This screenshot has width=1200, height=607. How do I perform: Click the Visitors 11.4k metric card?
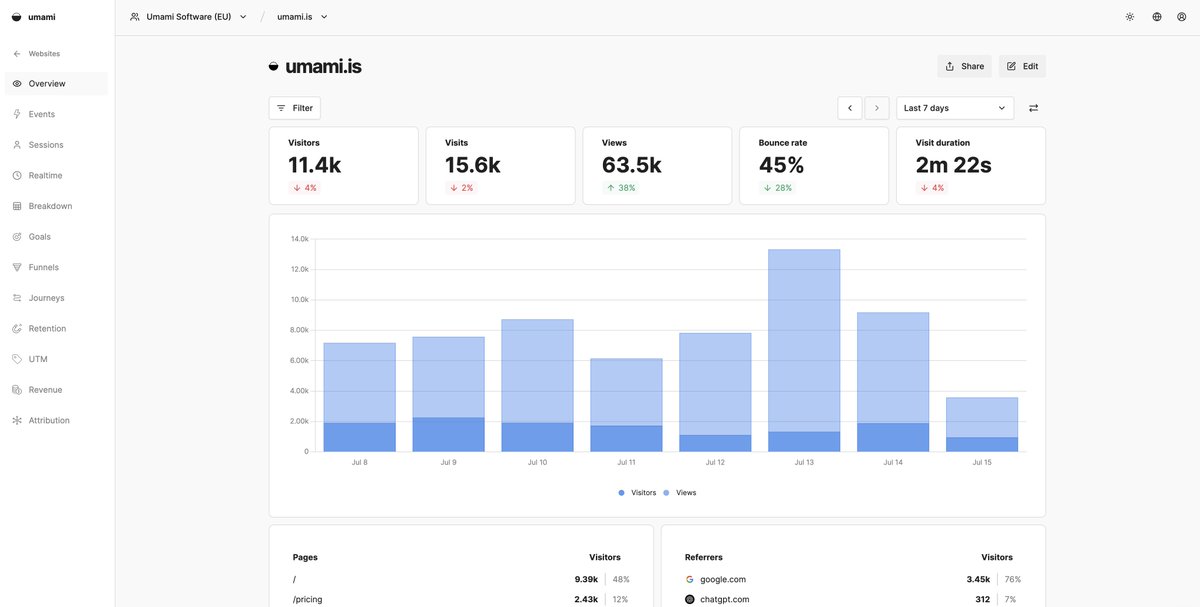344,166
